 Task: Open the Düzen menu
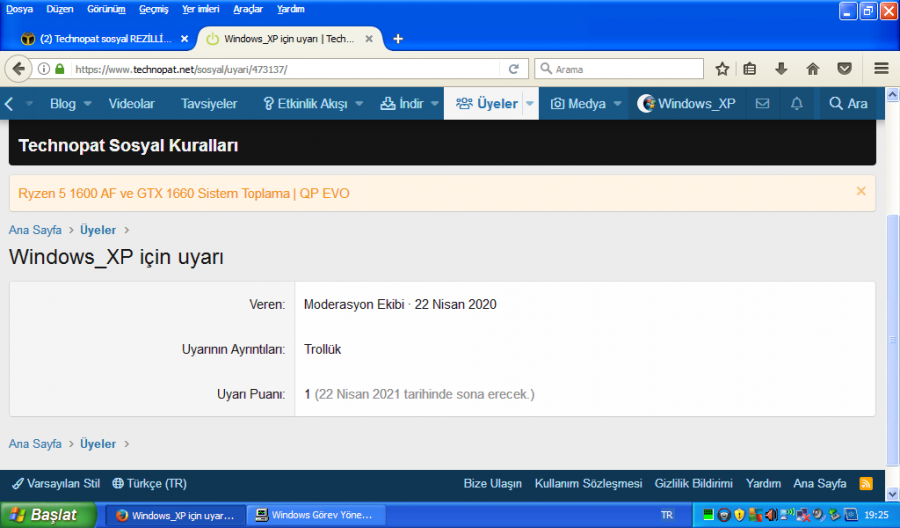coord(60,9)
